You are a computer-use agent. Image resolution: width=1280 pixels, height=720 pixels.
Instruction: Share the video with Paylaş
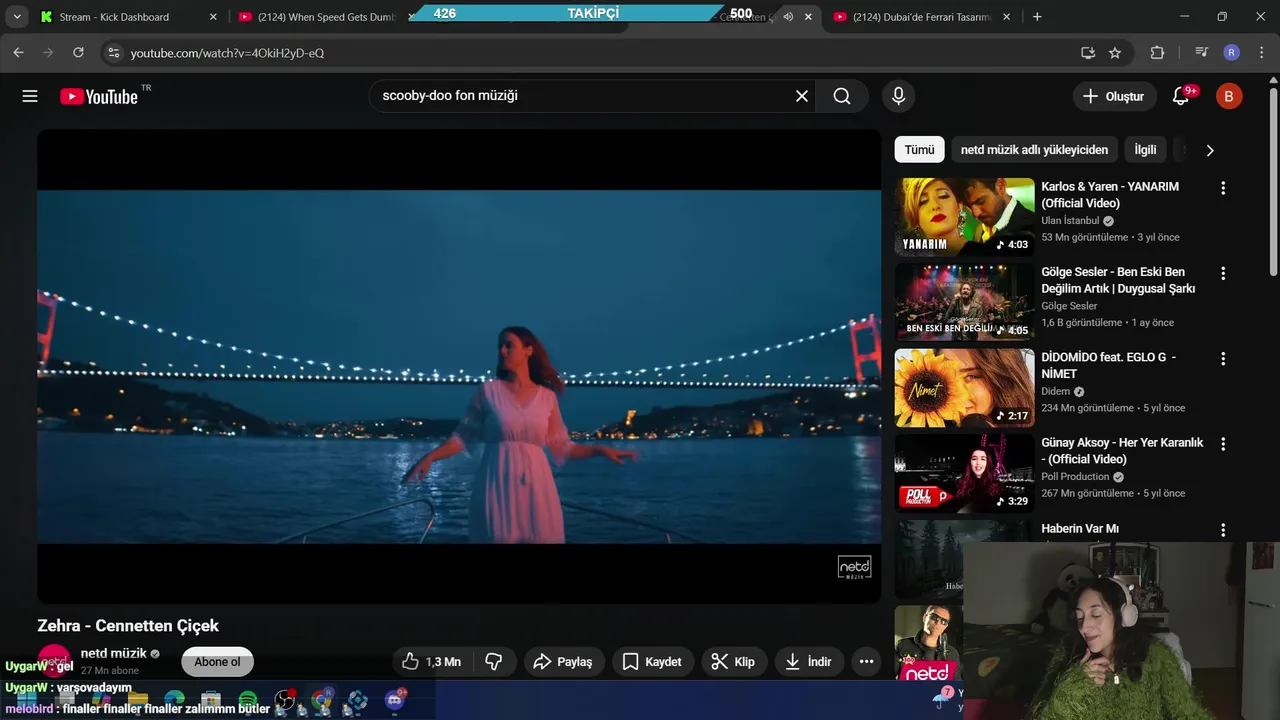pos(564,661)
